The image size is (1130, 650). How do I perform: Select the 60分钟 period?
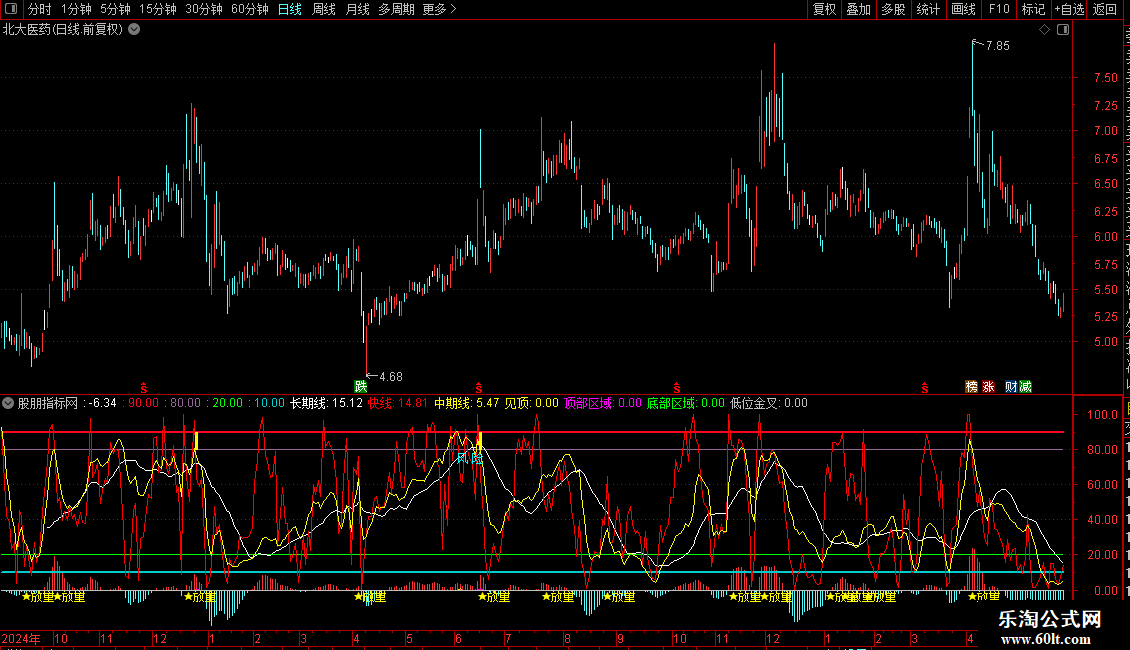pos(249,9)
